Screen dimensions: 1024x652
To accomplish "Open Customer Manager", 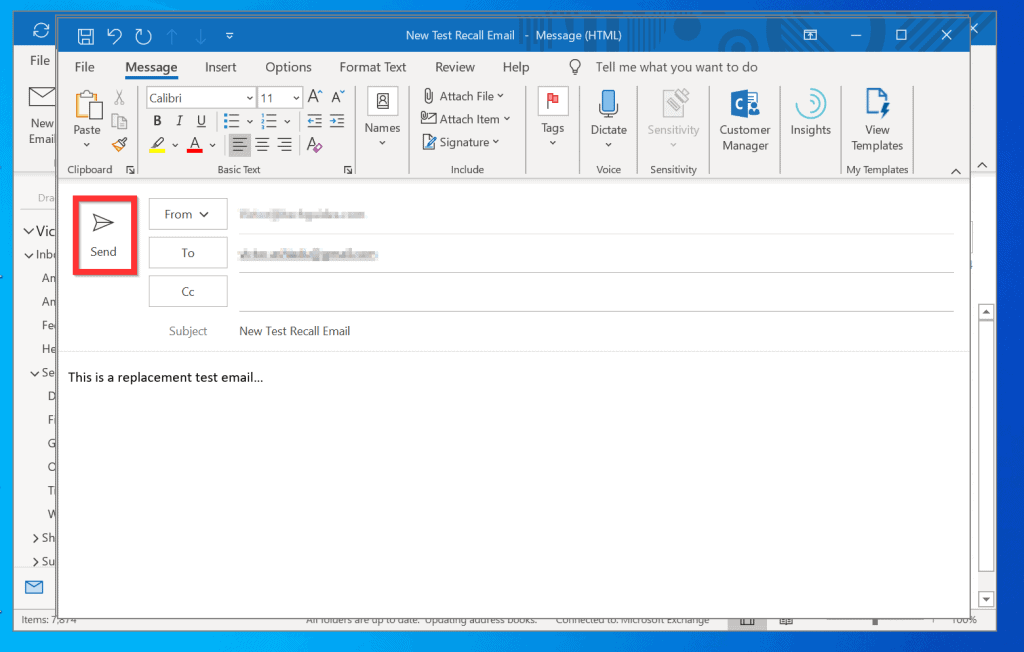I will [745, 119].
